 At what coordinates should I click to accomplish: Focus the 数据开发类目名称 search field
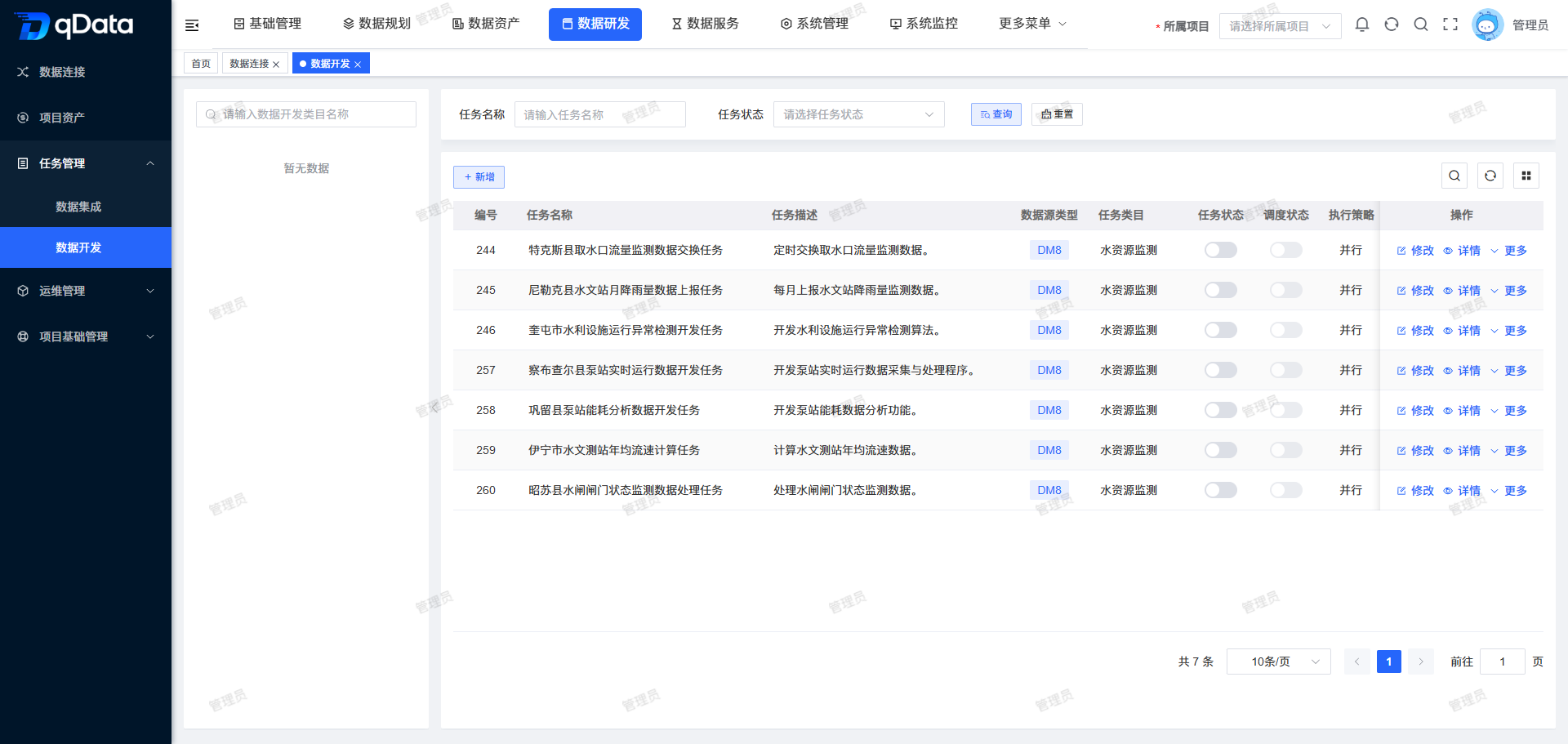[306, 114]
